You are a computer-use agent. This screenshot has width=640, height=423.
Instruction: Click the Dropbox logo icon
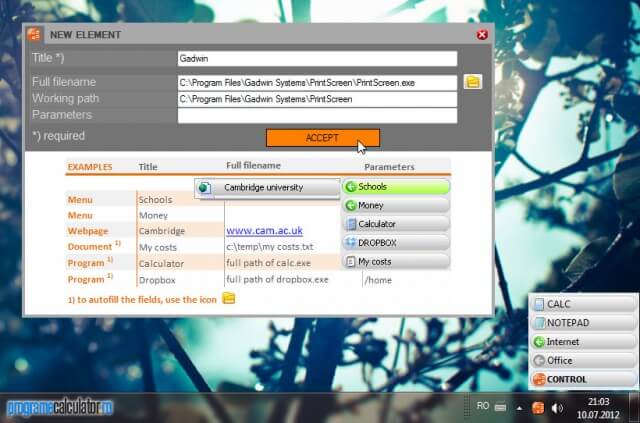pos(351,243)
